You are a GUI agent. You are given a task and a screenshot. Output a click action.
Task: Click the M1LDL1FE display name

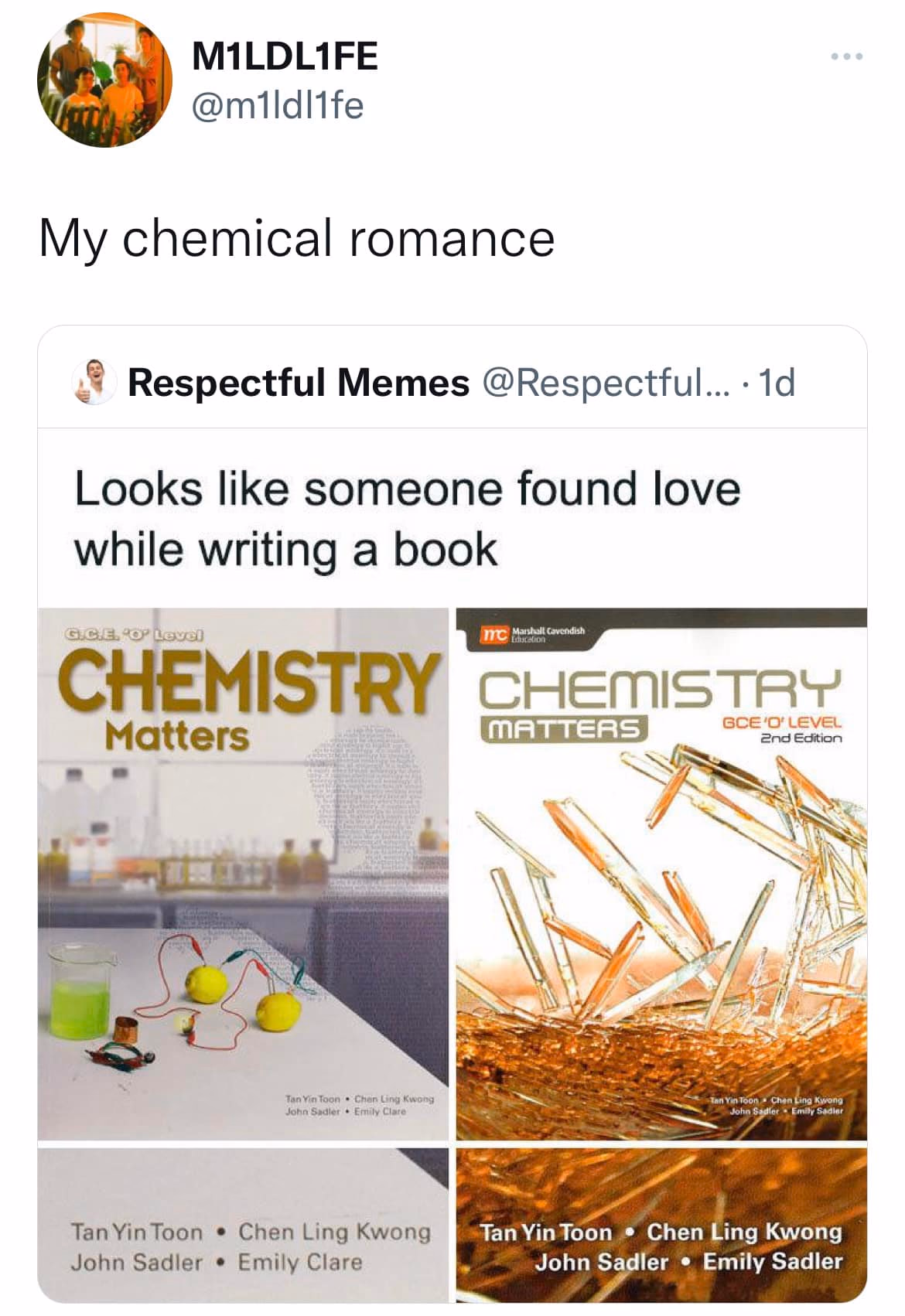pyautogui.click(x=285, y=56)
